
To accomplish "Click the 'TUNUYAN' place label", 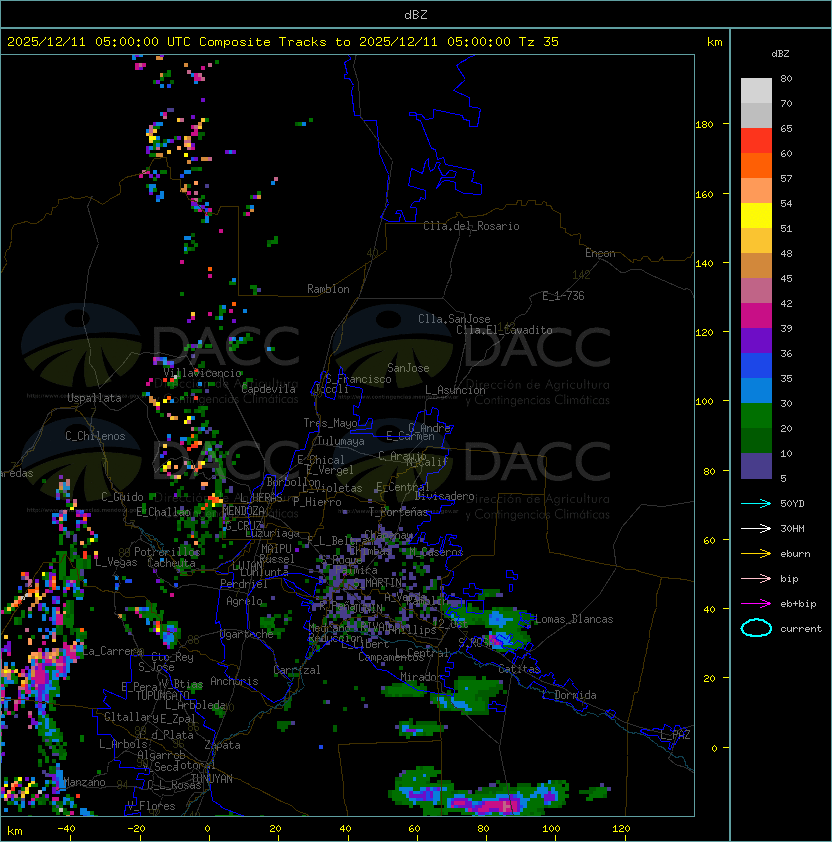I will pyautogui.click(x=212, y=779).
